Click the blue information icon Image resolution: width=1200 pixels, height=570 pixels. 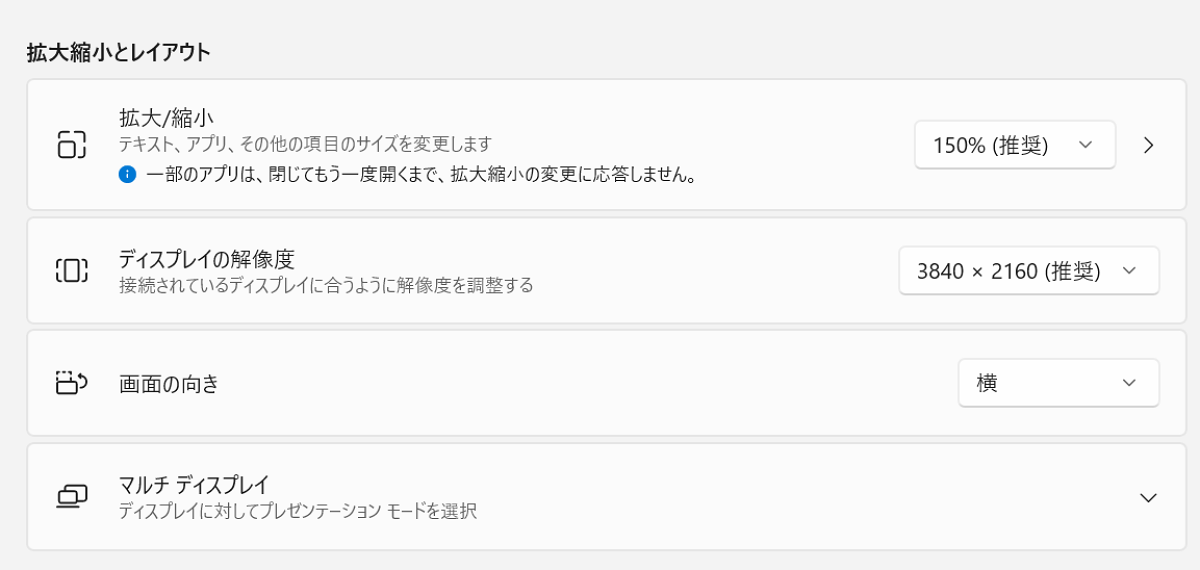127,174
